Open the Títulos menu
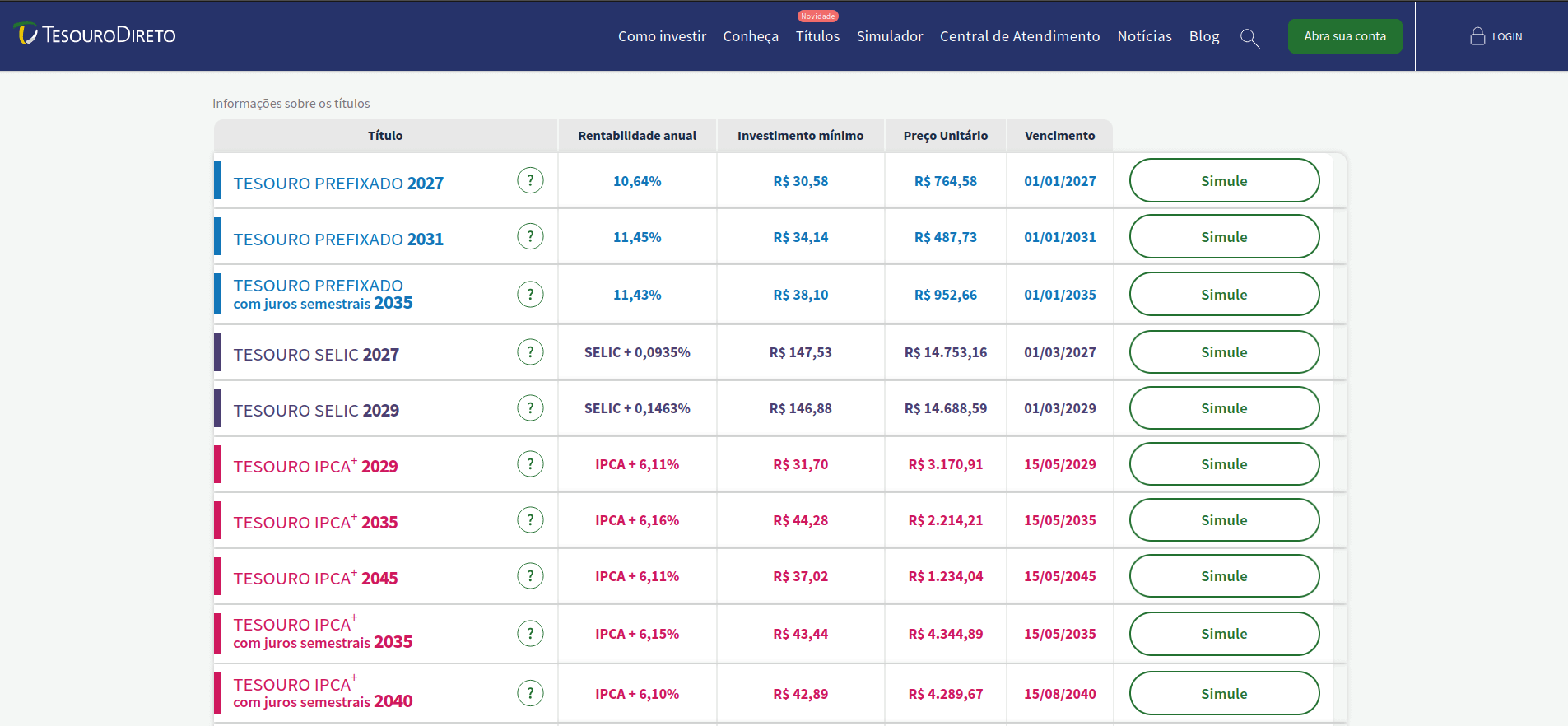 [x=817, y=36]
